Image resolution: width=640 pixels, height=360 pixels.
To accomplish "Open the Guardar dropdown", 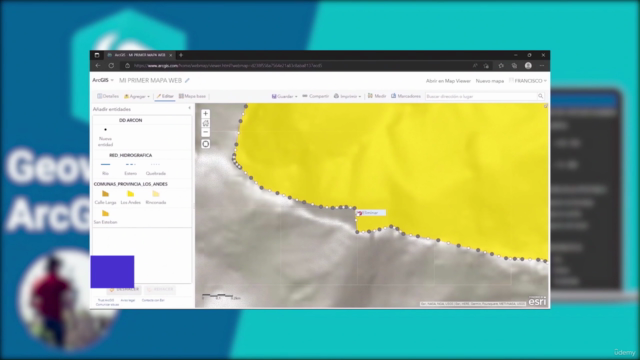I will (284, 96).
